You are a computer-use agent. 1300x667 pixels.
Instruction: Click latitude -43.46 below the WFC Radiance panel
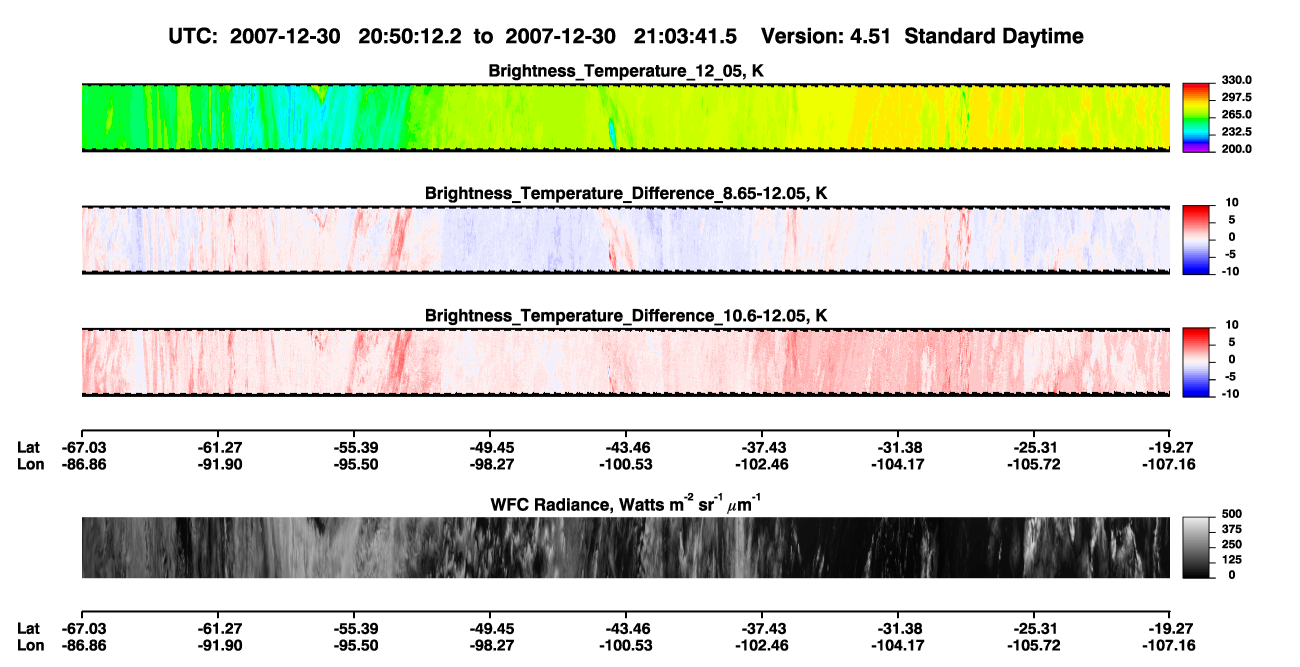tap(628, 629)
